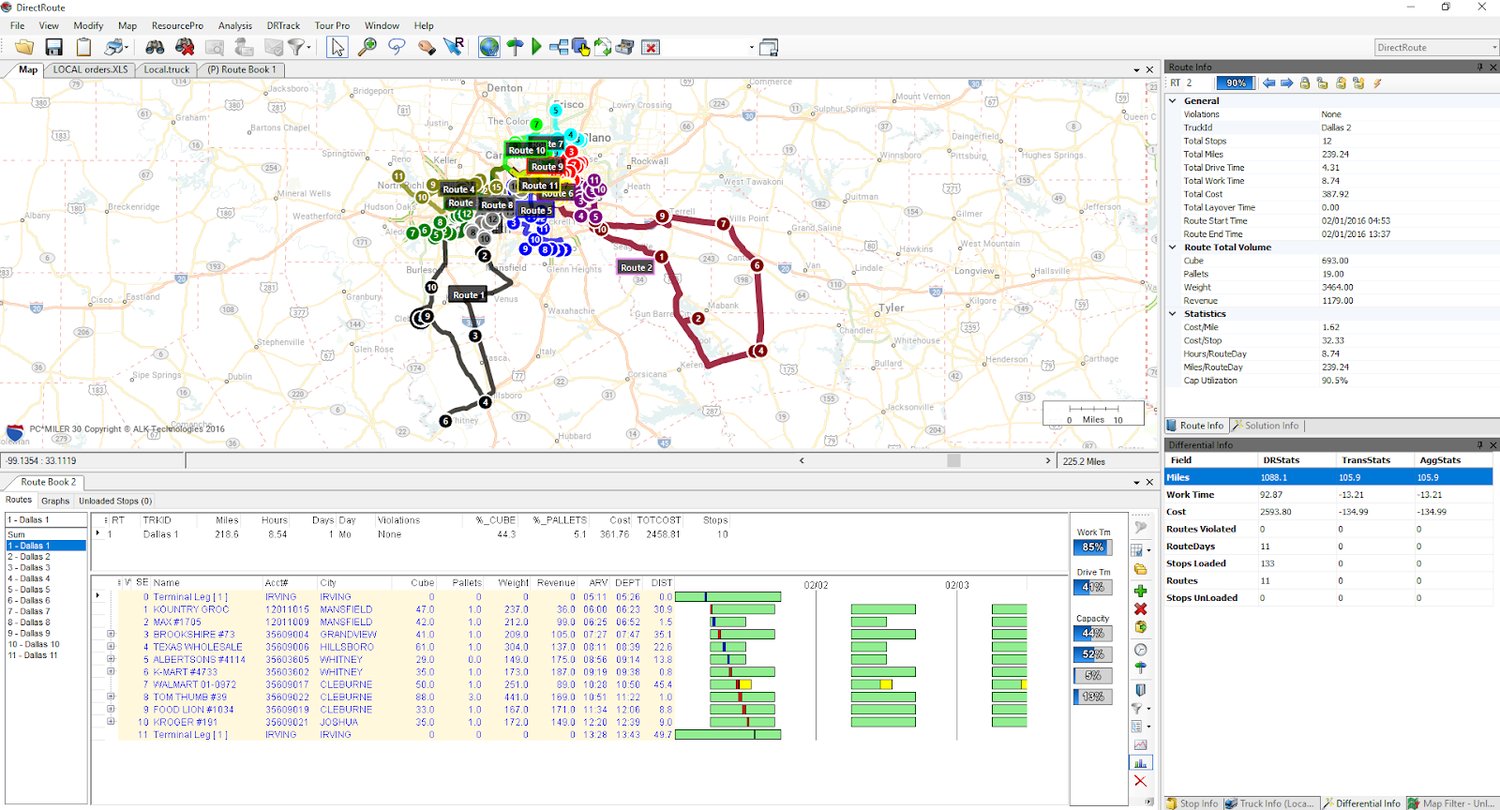Switch to the Graphs tab

point(55,500)
